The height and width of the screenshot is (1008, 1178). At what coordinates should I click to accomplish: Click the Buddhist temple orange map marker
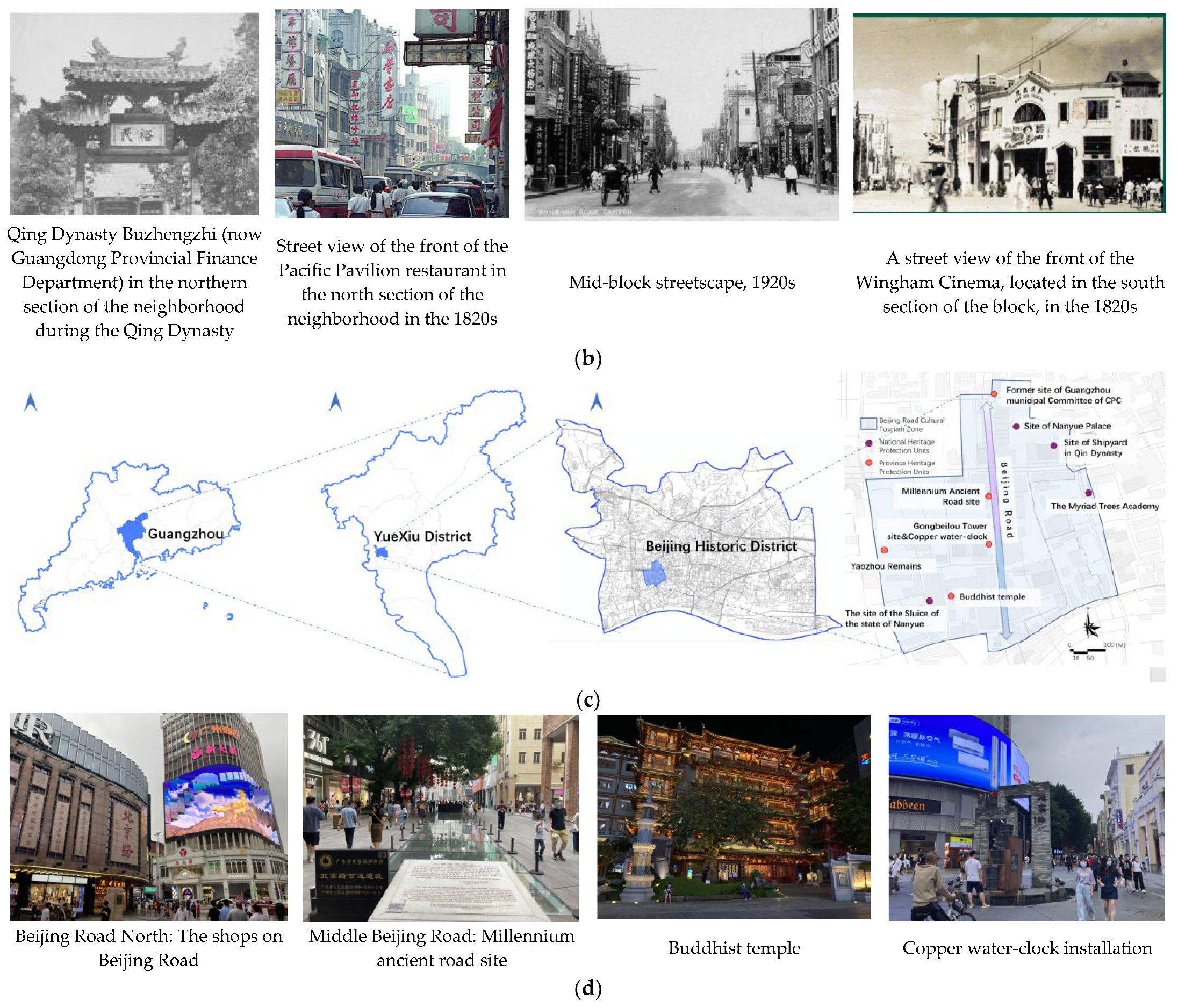pyautogui.click(x=951, y=596)
